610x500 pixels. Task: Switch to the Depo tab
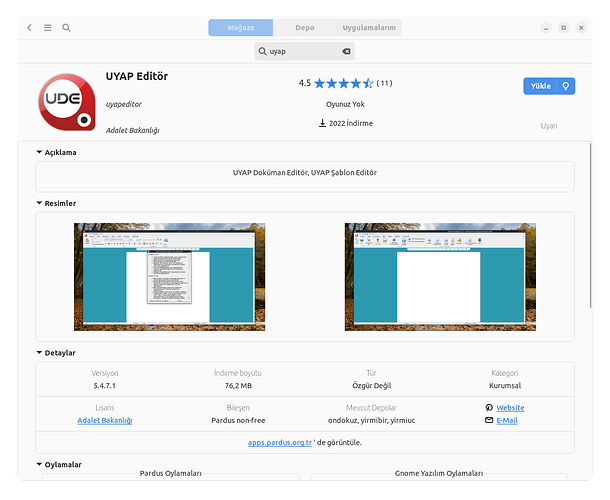tap(305, 28)
